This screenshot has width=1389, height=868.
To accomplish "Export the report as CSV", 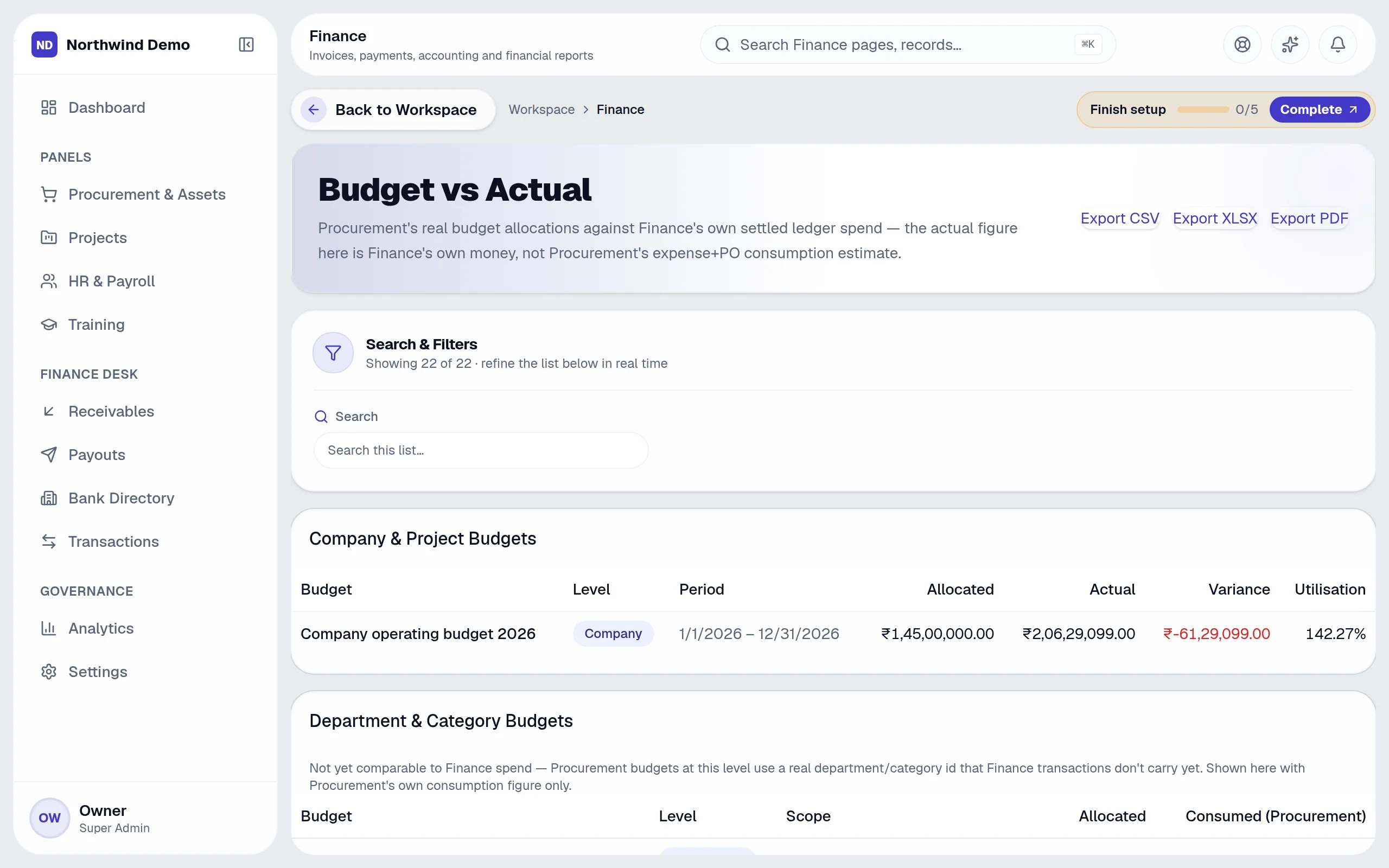I will point(1119,218).
